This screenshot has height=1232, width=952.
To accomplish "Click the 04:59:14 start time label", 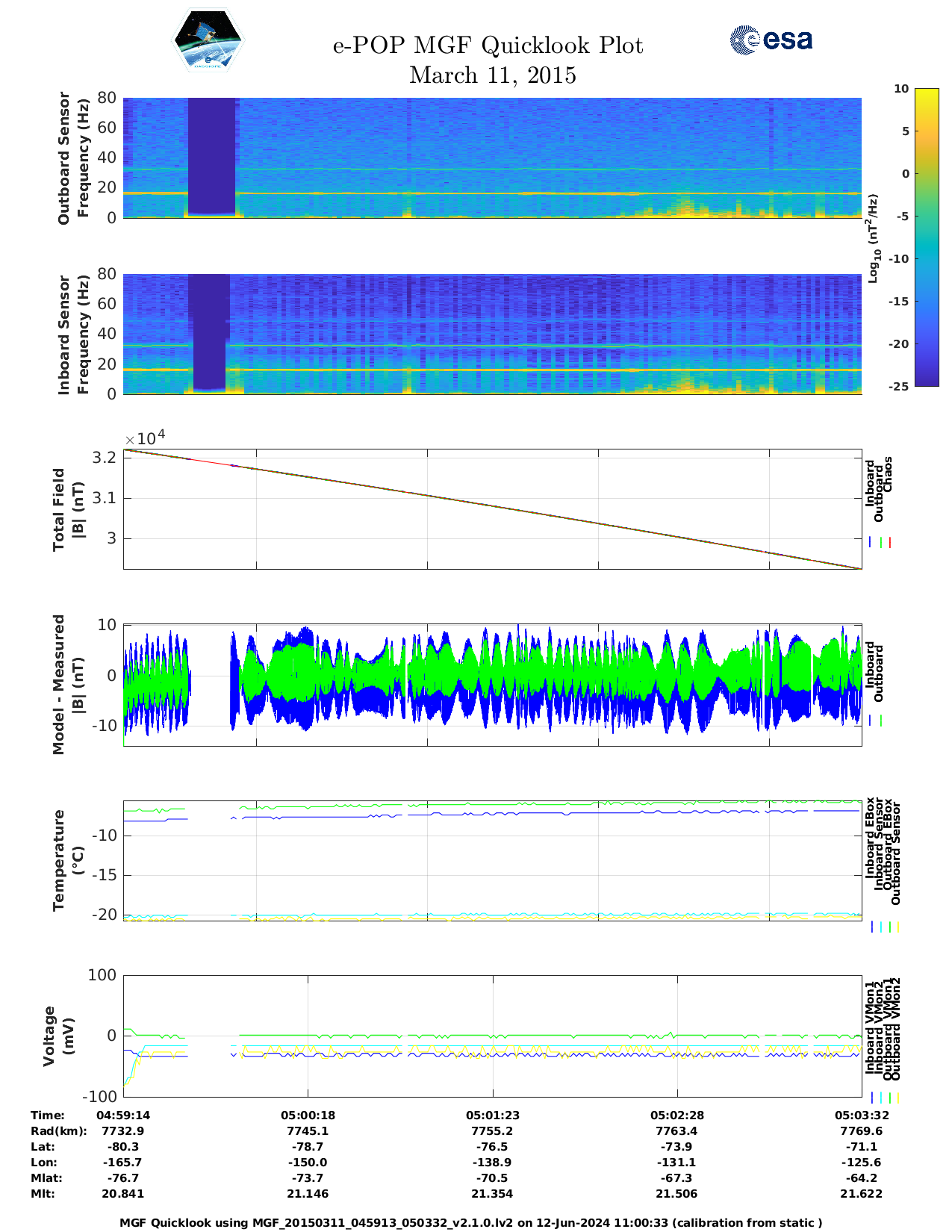I will tap(123, 1116).
